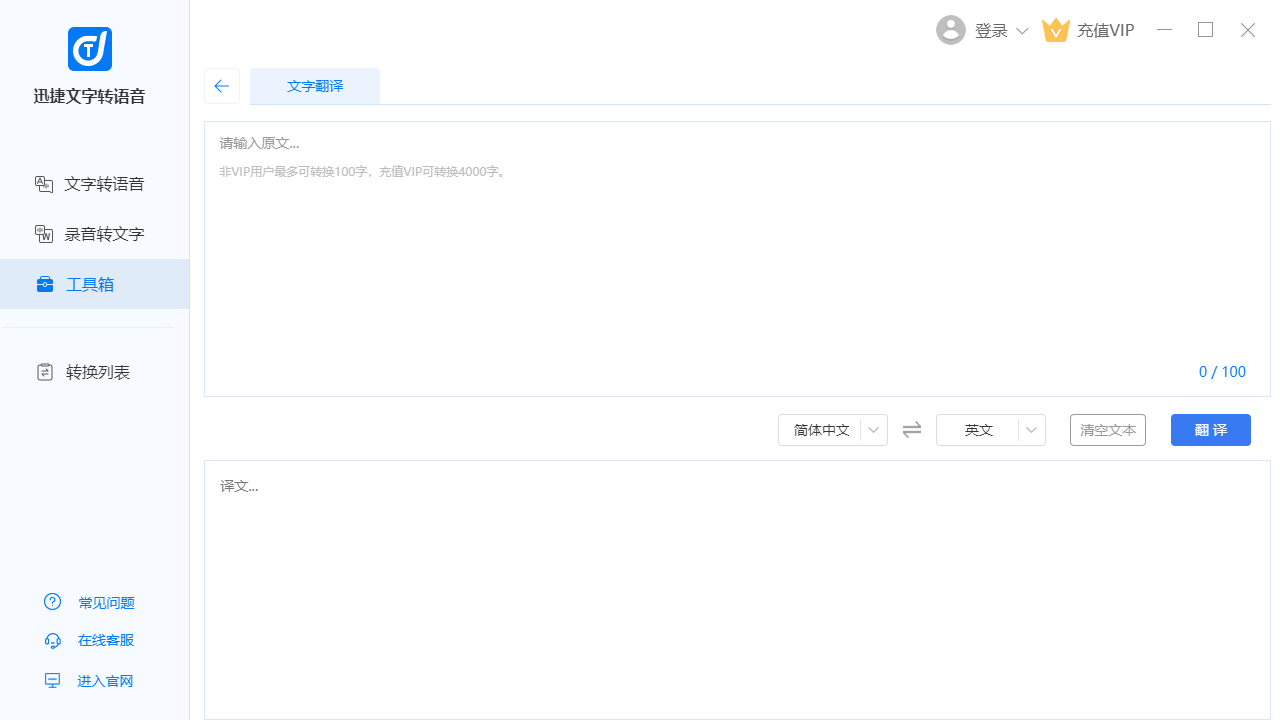The image size is (1280, 720).
Task: Click the 常见问题 question mark icon
Action: coord(53,602)
